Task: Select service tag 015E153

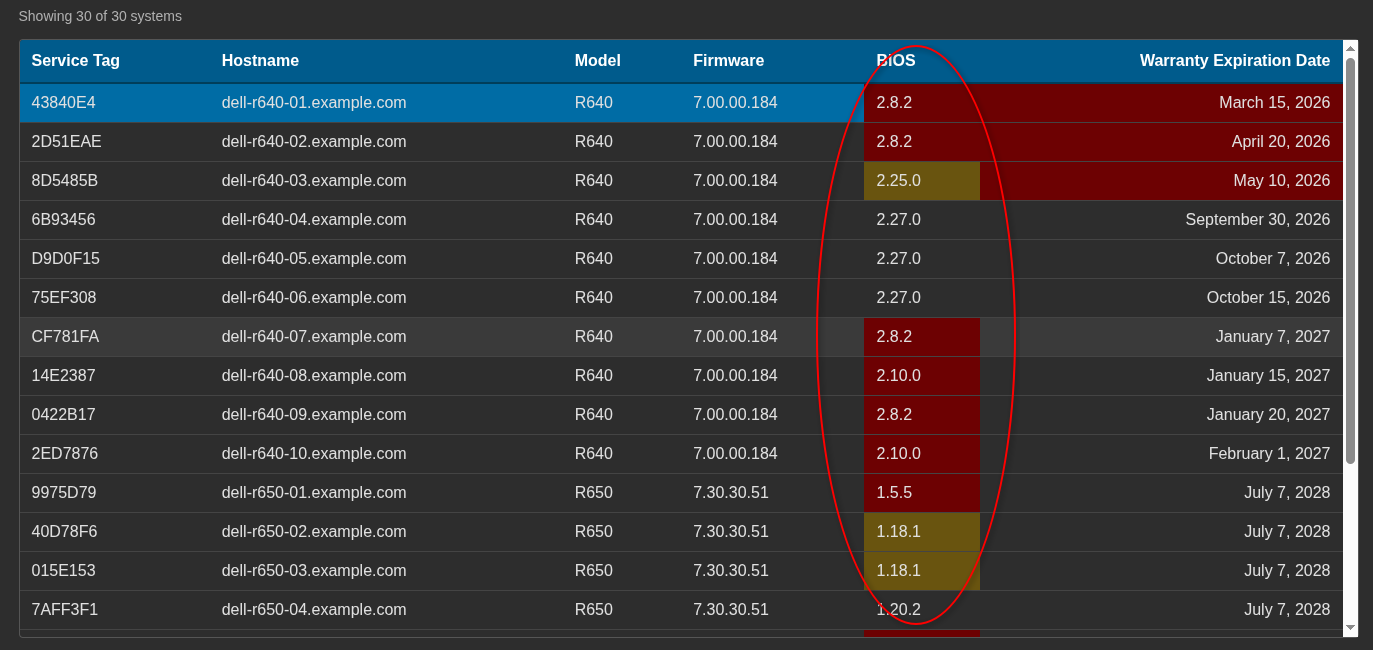Action: click(x=64, y=571)
